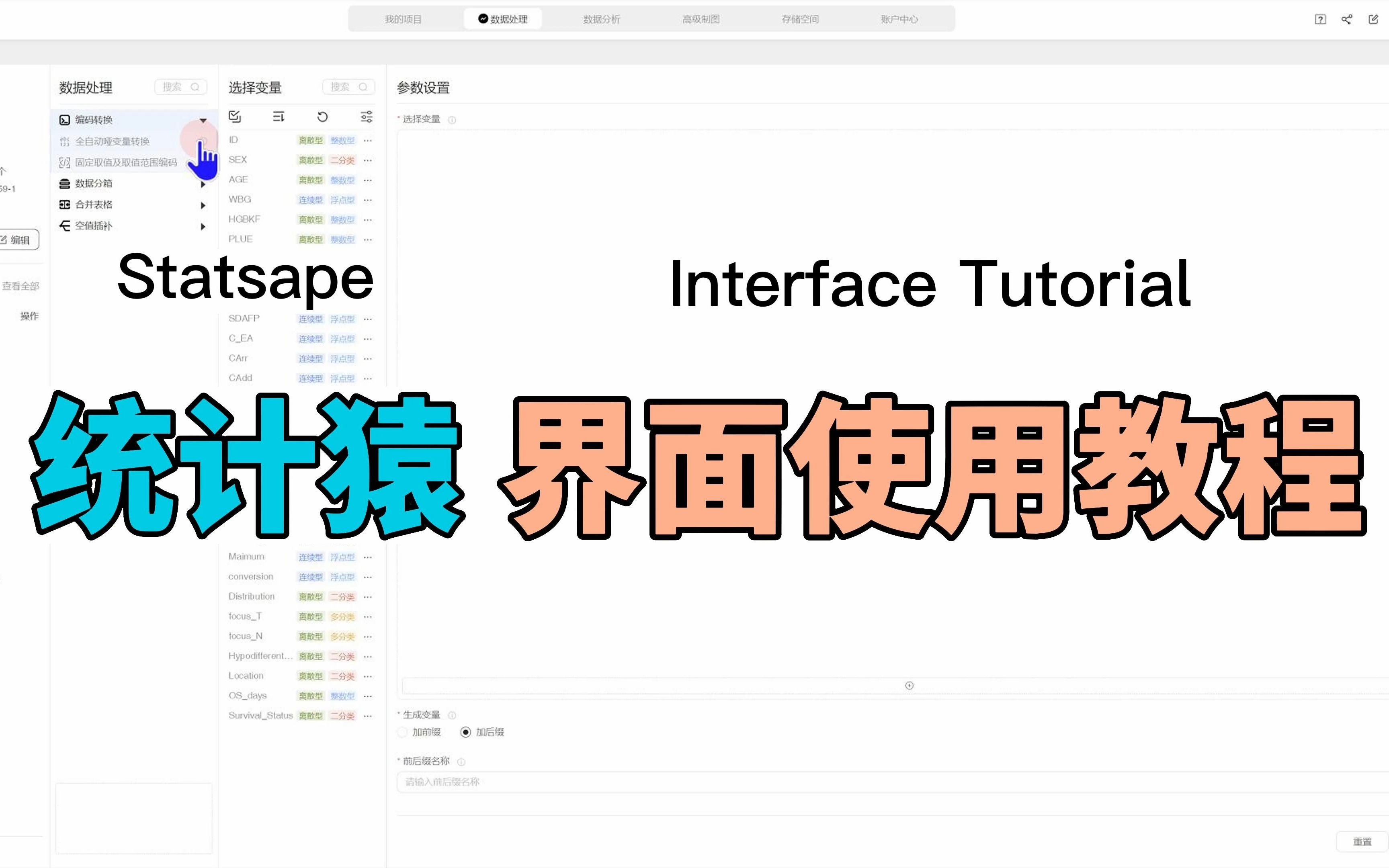Click the refresh variables icon
1389x868 pixels.
click(323, 117)
